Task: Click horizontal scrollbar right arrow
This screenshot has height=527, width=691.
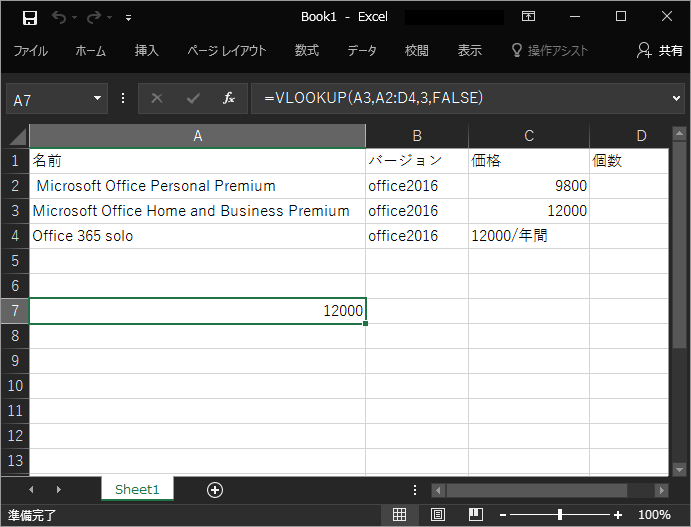Action: (x=661, y=490)
